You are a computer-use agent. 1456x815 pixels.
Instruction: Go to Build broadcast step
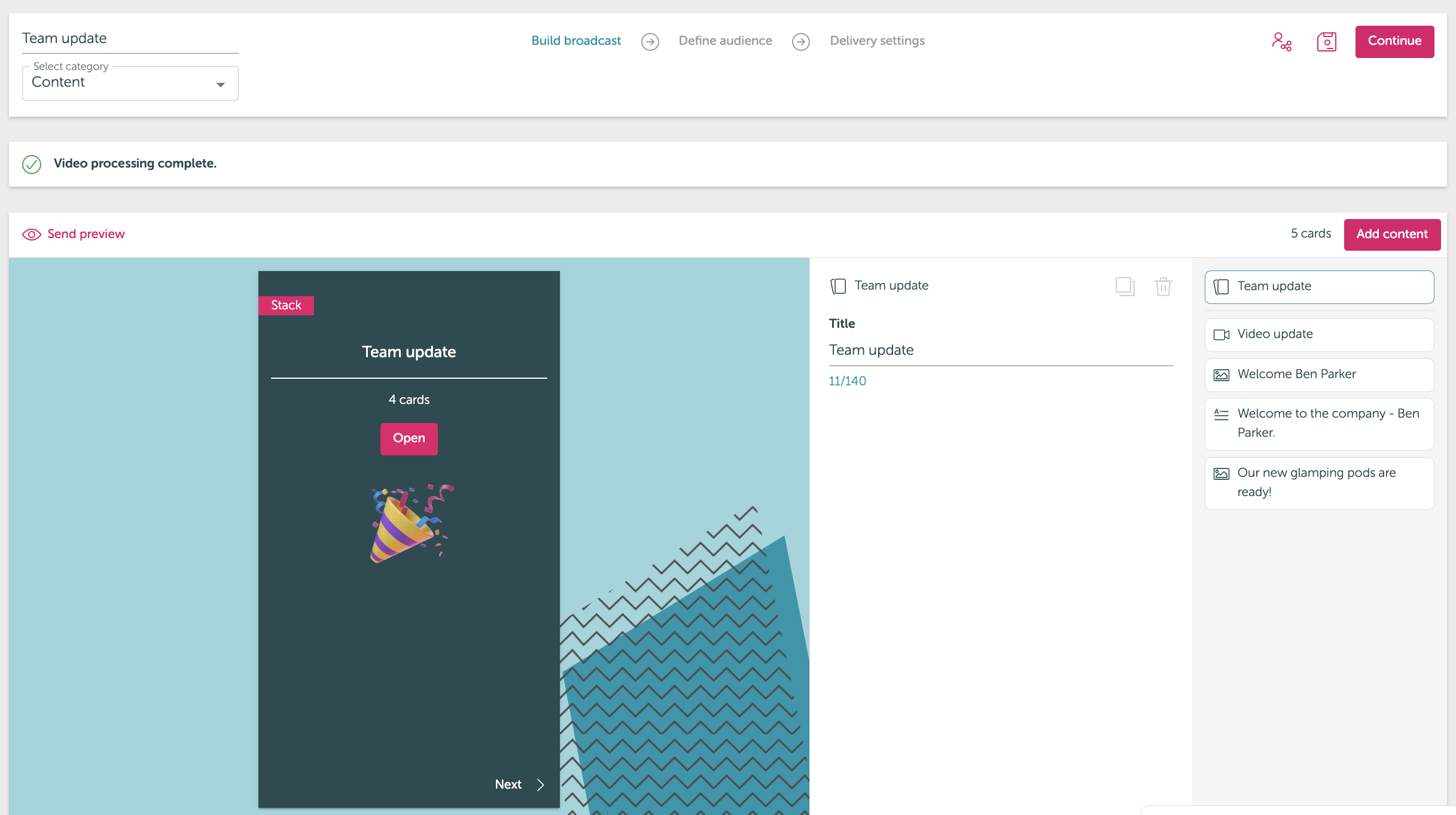tap(576, 41)
